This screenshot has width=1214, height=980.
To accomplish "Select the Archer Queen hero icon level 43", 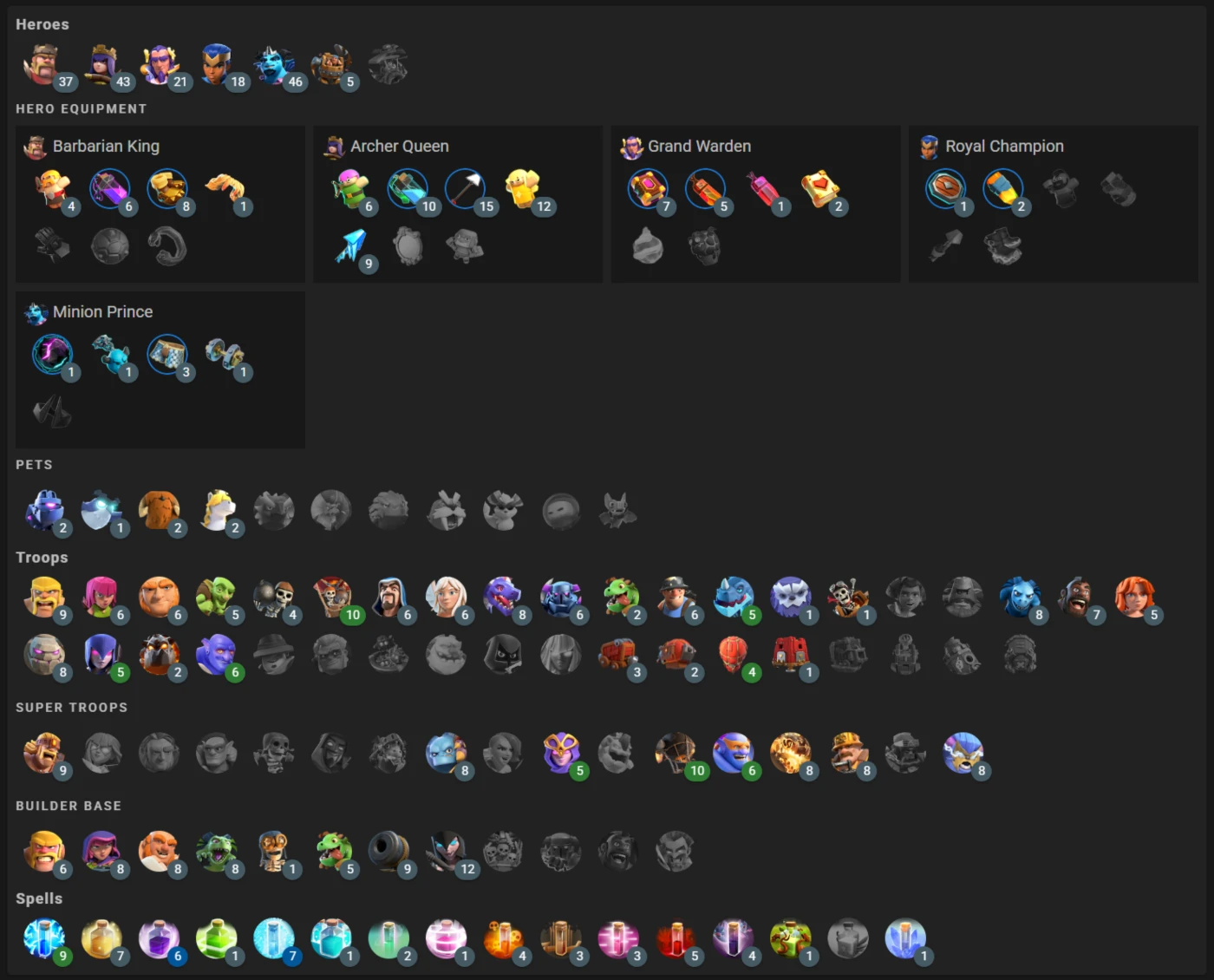I will click(x=102, y=65).
